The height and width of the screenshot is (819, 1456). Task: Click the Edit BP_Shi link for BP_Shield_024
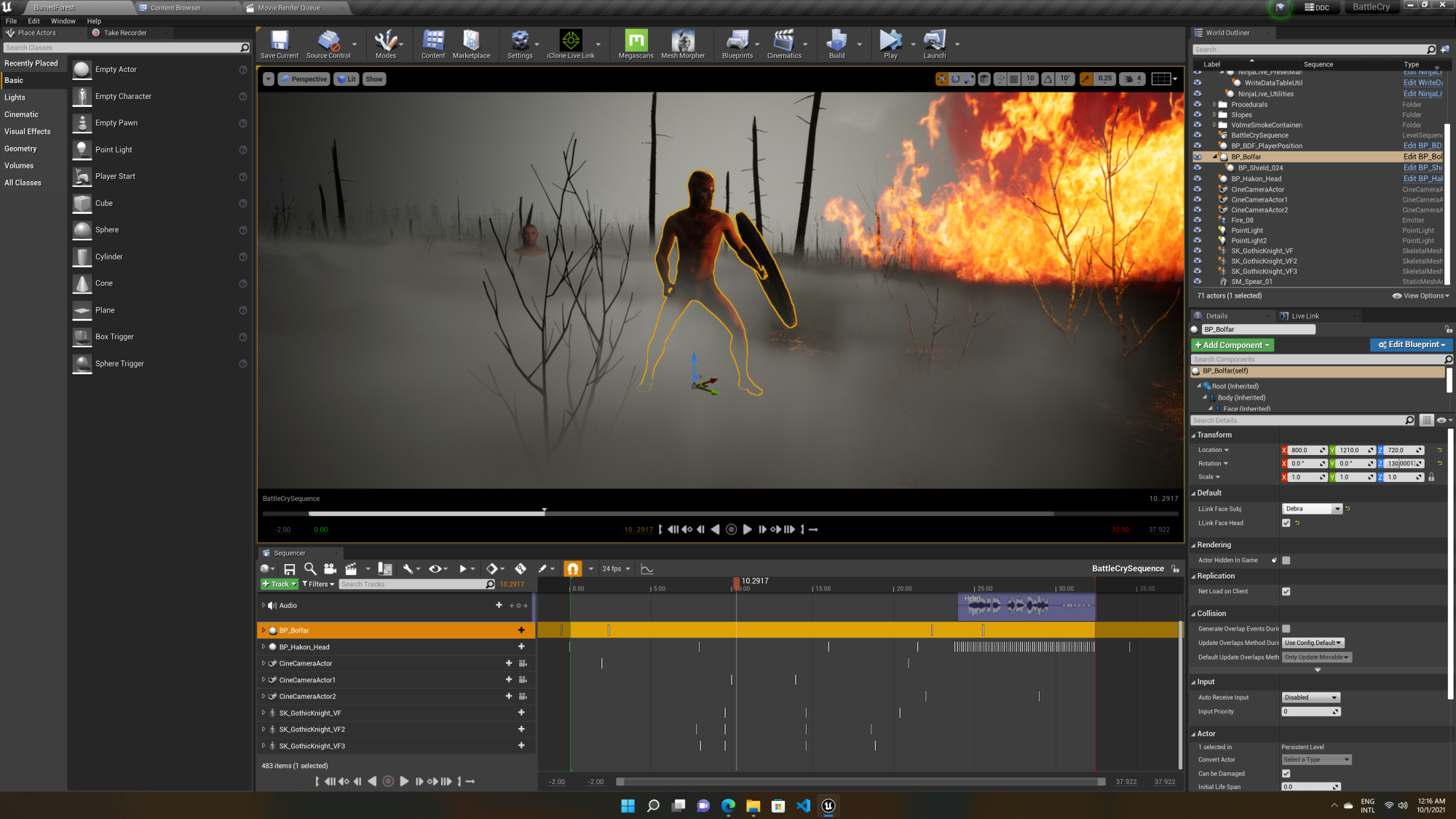tap(1423, 167)
